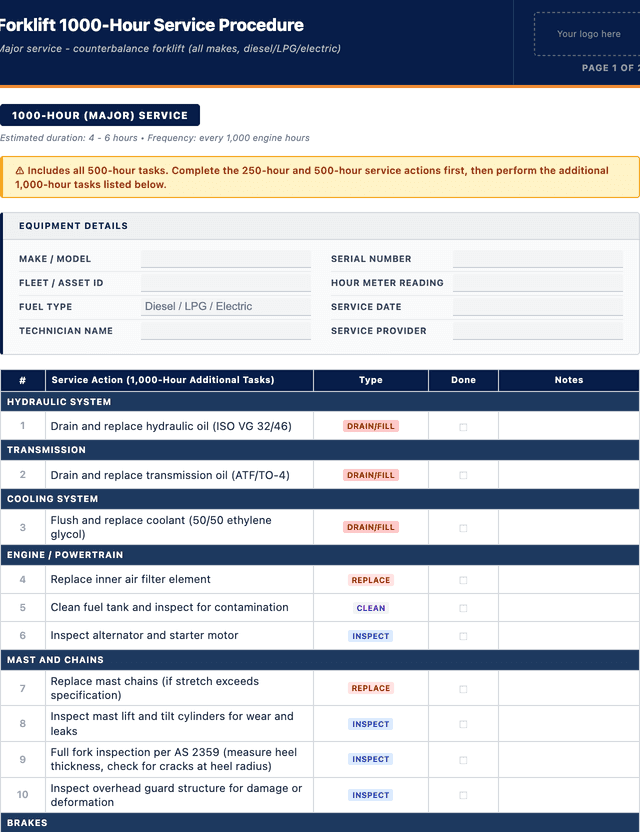Click the MAST AND CHAINS section header
Screen dimensions: 640x832
pos(320,660)
